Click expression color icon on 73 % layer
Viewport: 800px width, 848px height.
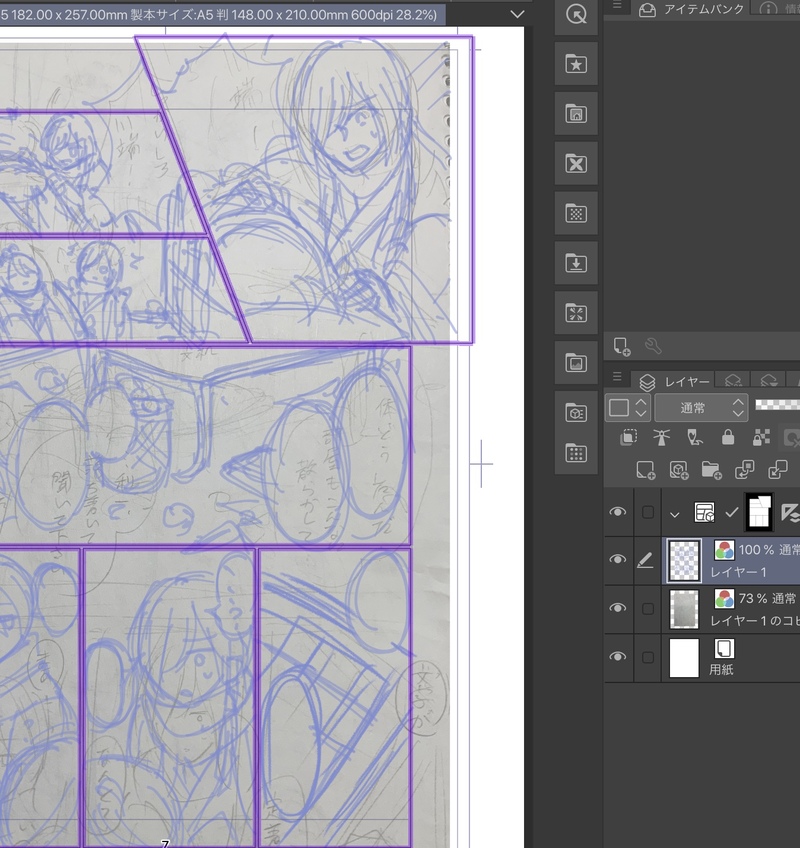(724, 598)
